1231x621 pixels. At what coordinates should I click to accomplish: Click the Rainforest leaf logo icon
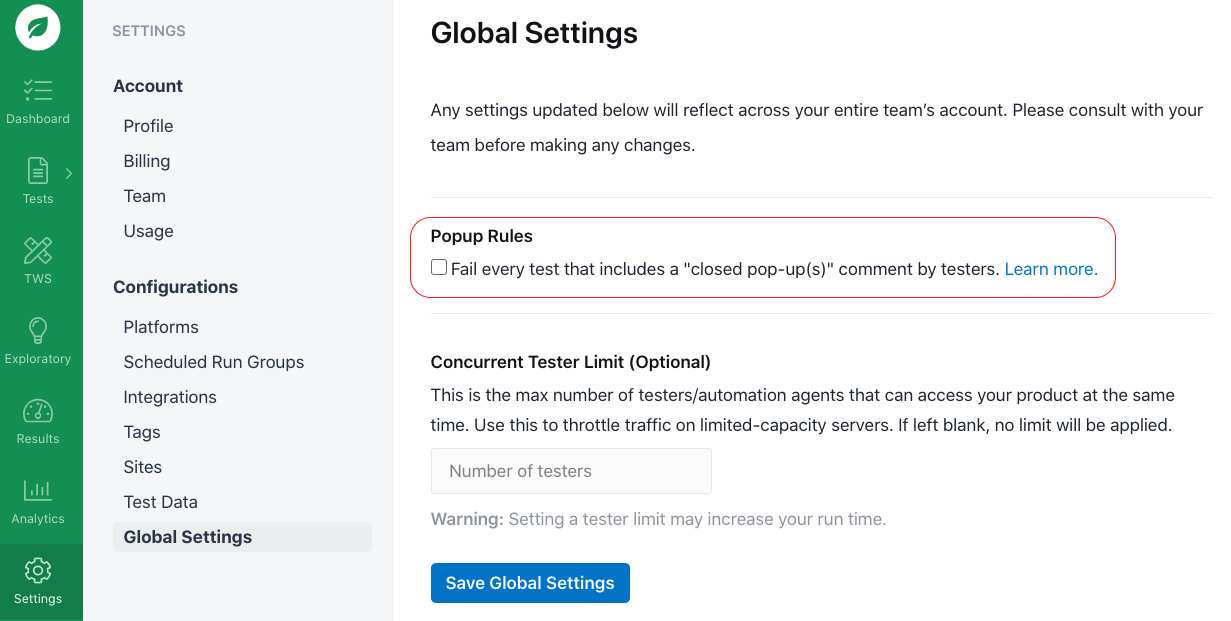tap(38, 28)
